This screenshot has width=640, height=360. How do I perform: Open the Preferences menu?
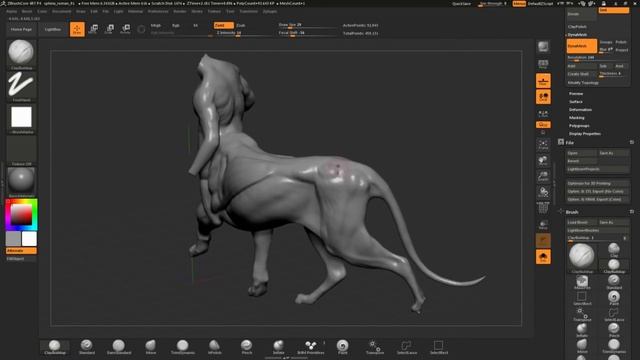(x=158, y=11)
